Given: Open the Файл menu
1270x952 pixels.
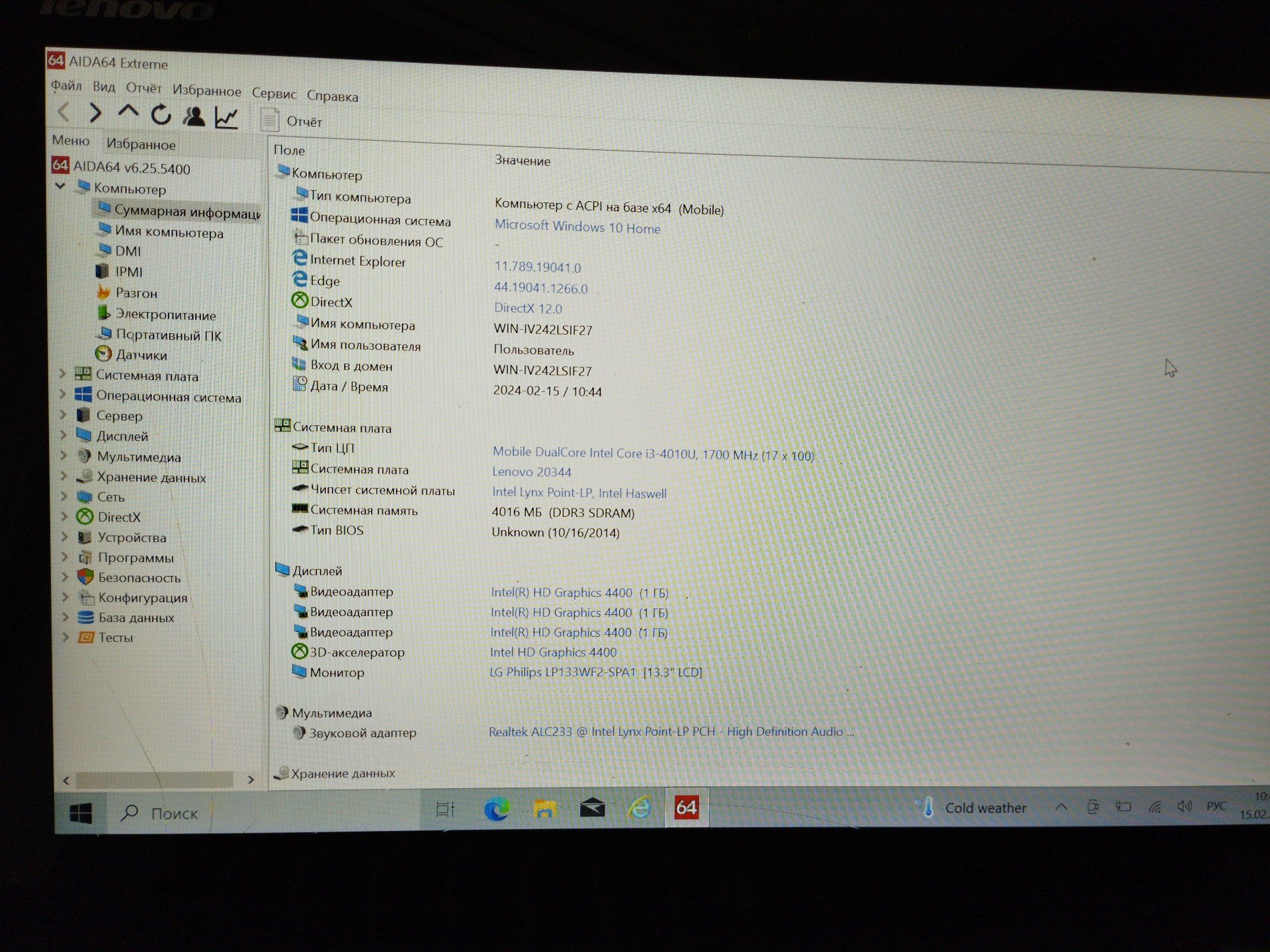Looking at the screenshot, I should pyautogui.click(x=66, y=85).
